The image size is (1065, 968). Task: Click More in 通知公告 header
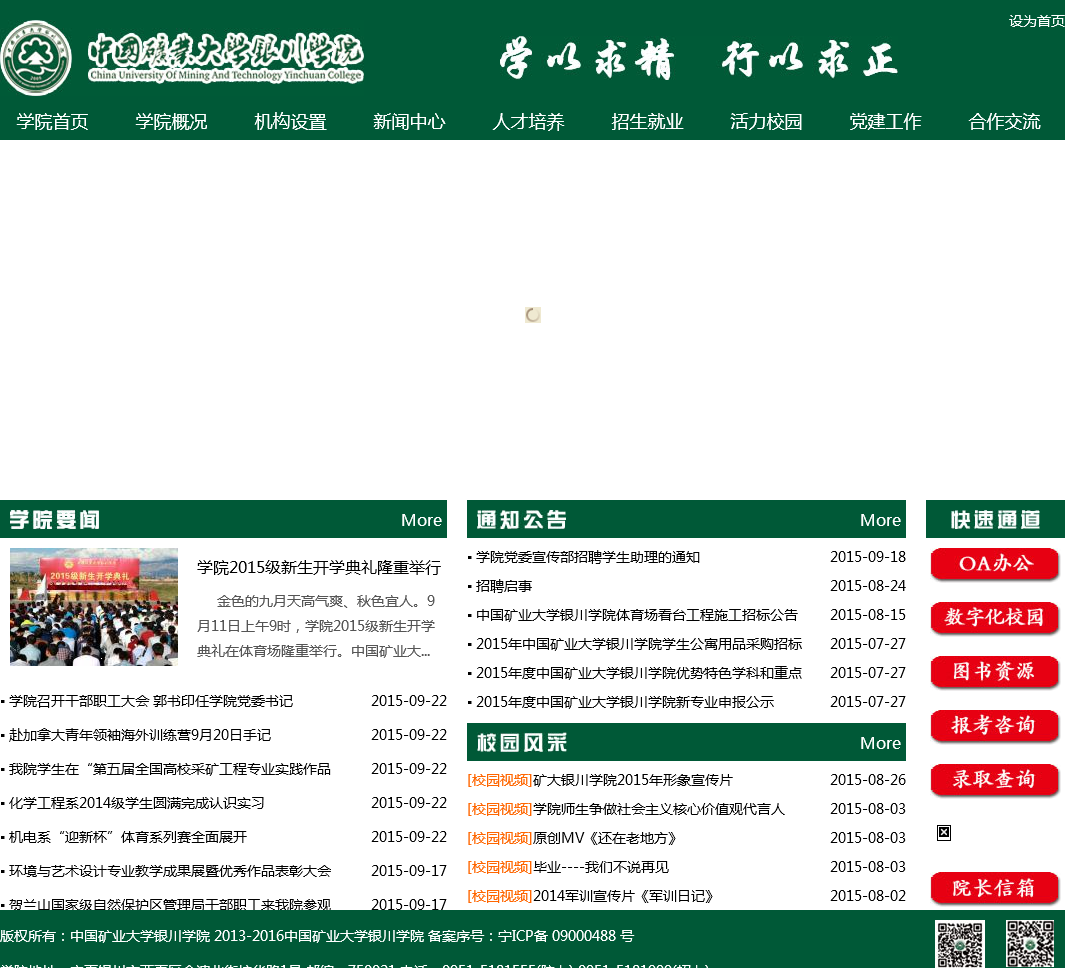pos(880,520)
